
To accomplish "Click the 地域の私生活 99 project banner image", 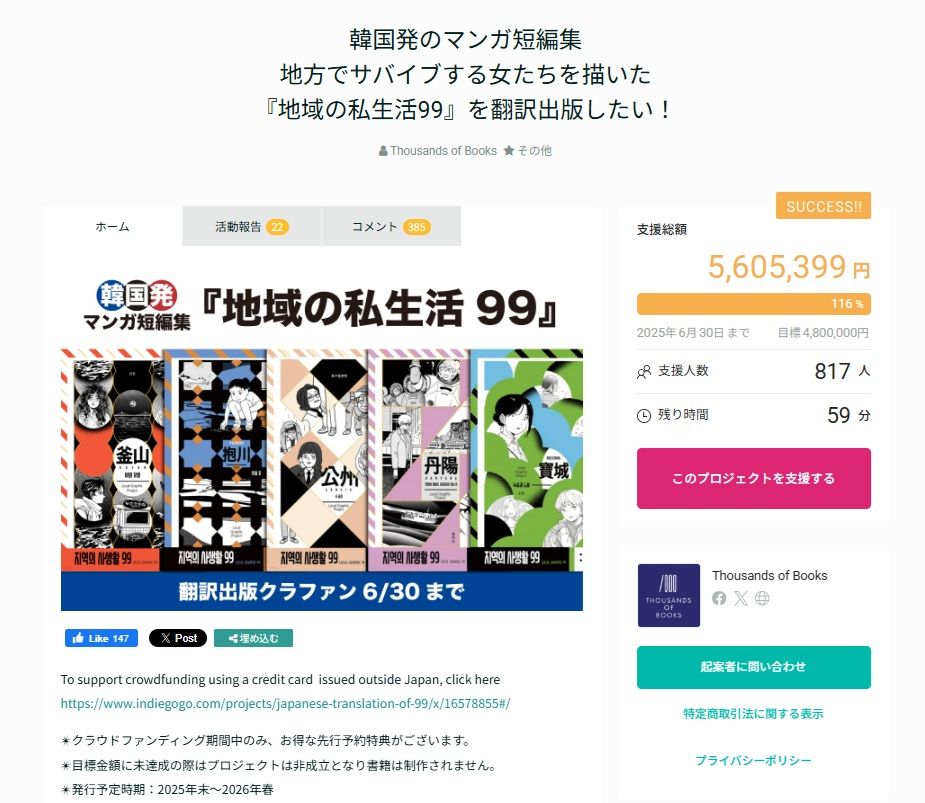I will pyautogui.click(x=322, y=440).
